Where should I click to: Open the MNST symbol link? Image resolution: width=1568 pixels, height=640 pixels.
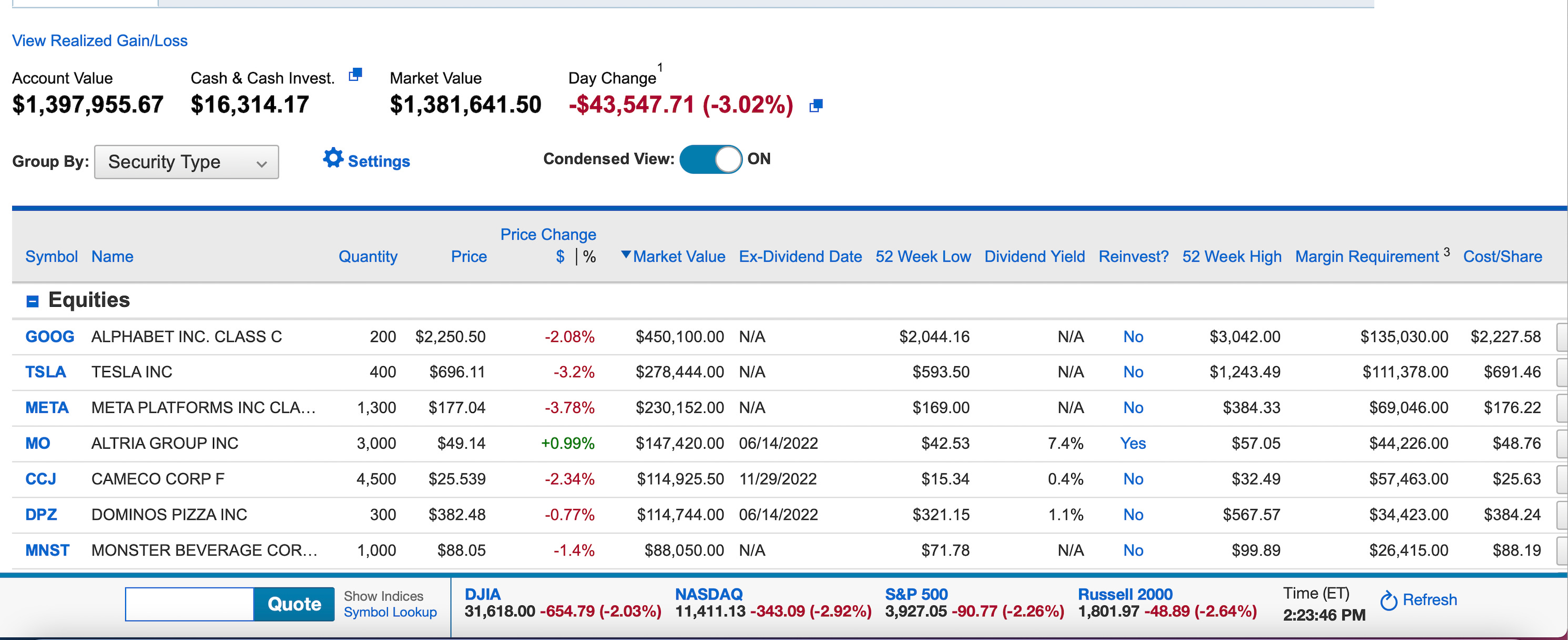tap(47, 551)
